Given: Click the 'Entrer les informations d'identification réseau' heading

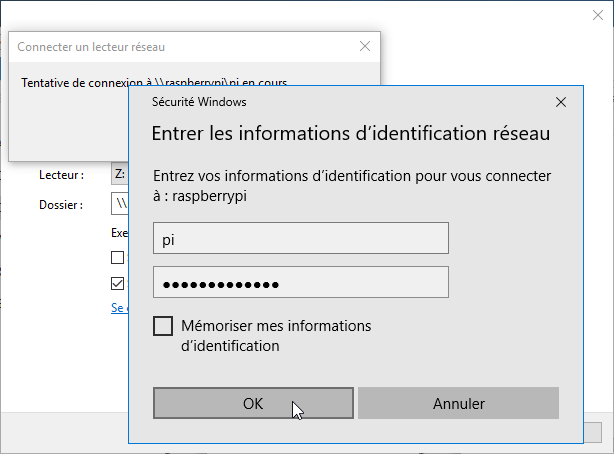Looking at the screenshot, I should pos(351,133).
